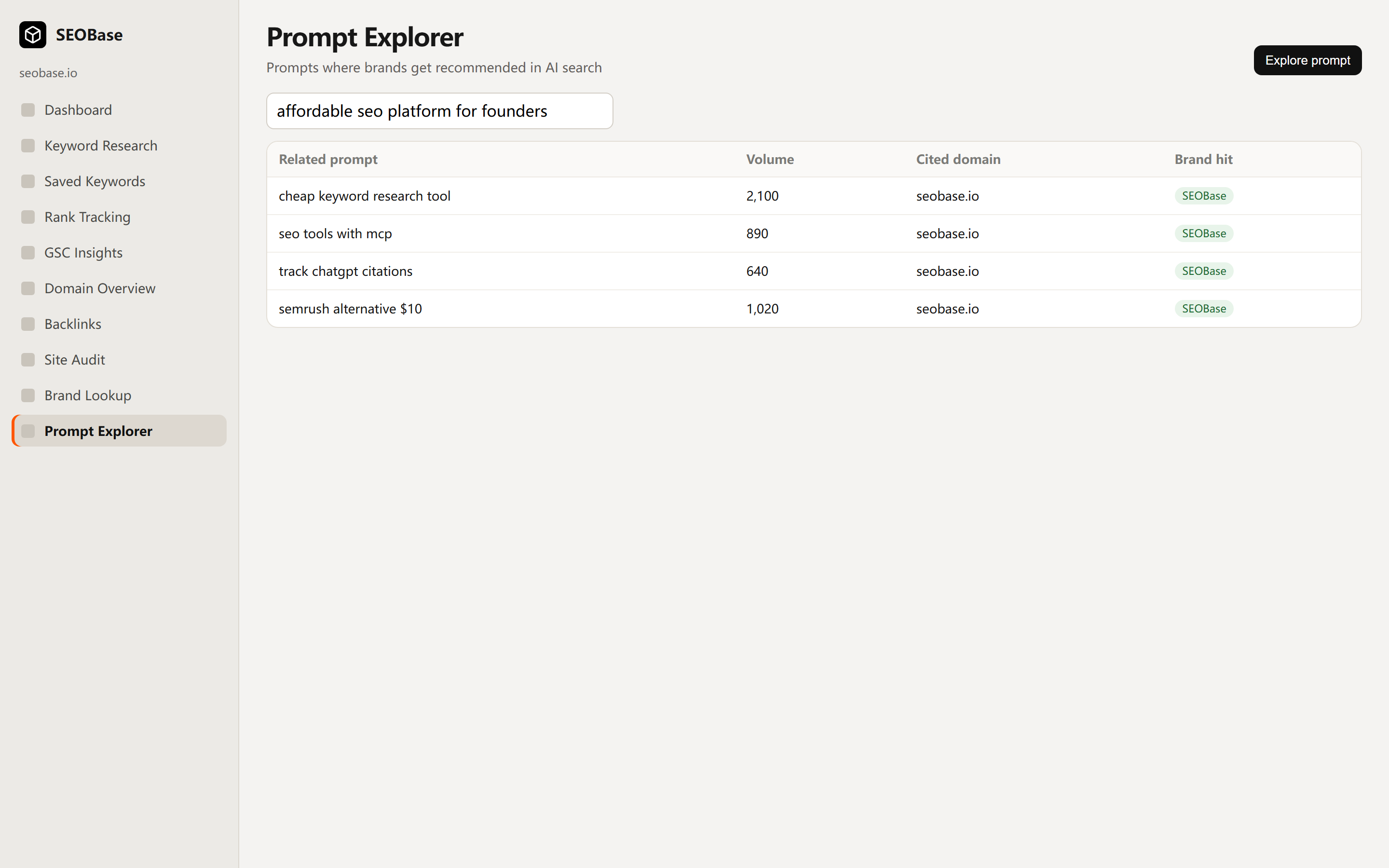Click the Dashboard sidebar icon
This screenshot has height=868, width=1389.
pyautogui.click(x=27, y=109)
